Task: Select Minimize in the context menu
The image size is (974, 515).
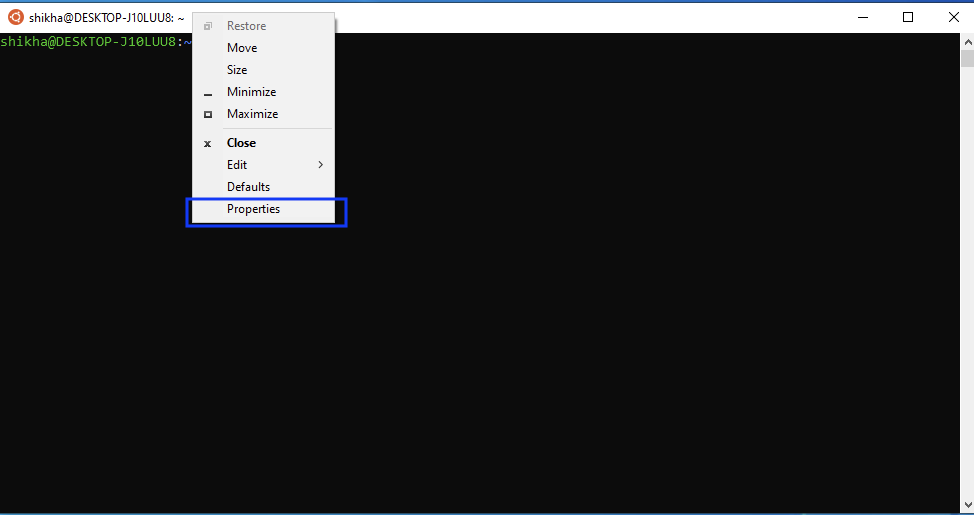Action: [263, 92]
